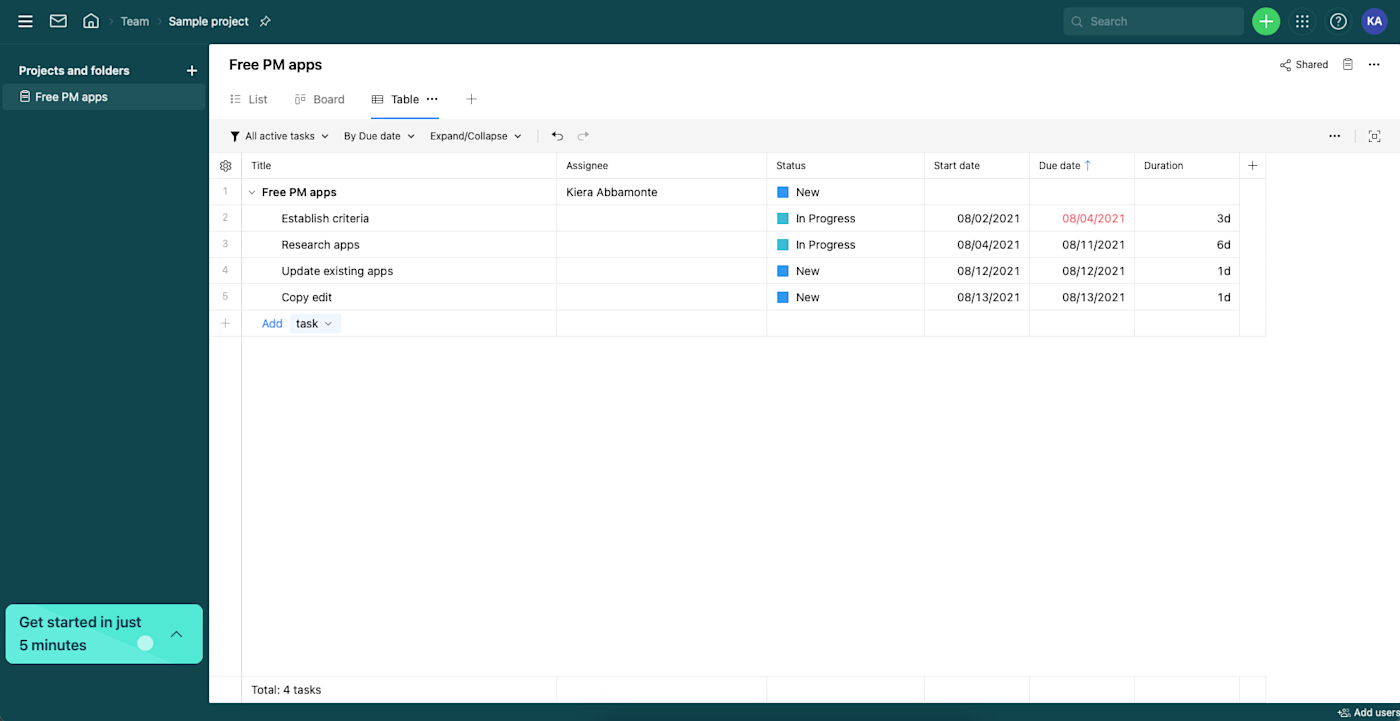The height and width of the screenshot is (721, 1400).
Task: Click the New status color of Free PM apps
Action: coord(783,192)
